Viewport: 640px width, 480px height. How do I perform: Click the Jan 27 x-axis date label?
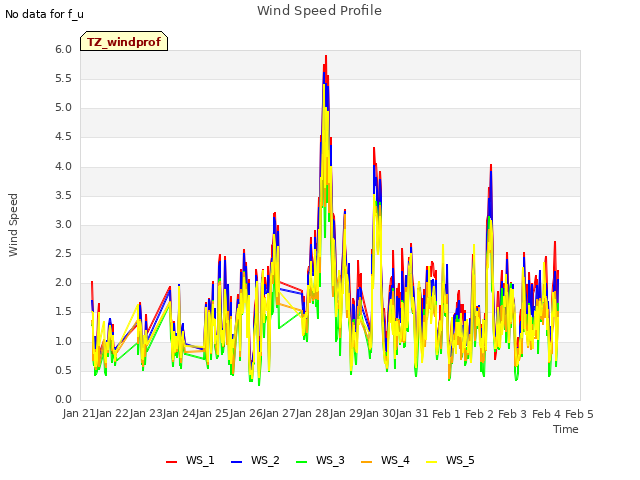[x=280, y=413]
